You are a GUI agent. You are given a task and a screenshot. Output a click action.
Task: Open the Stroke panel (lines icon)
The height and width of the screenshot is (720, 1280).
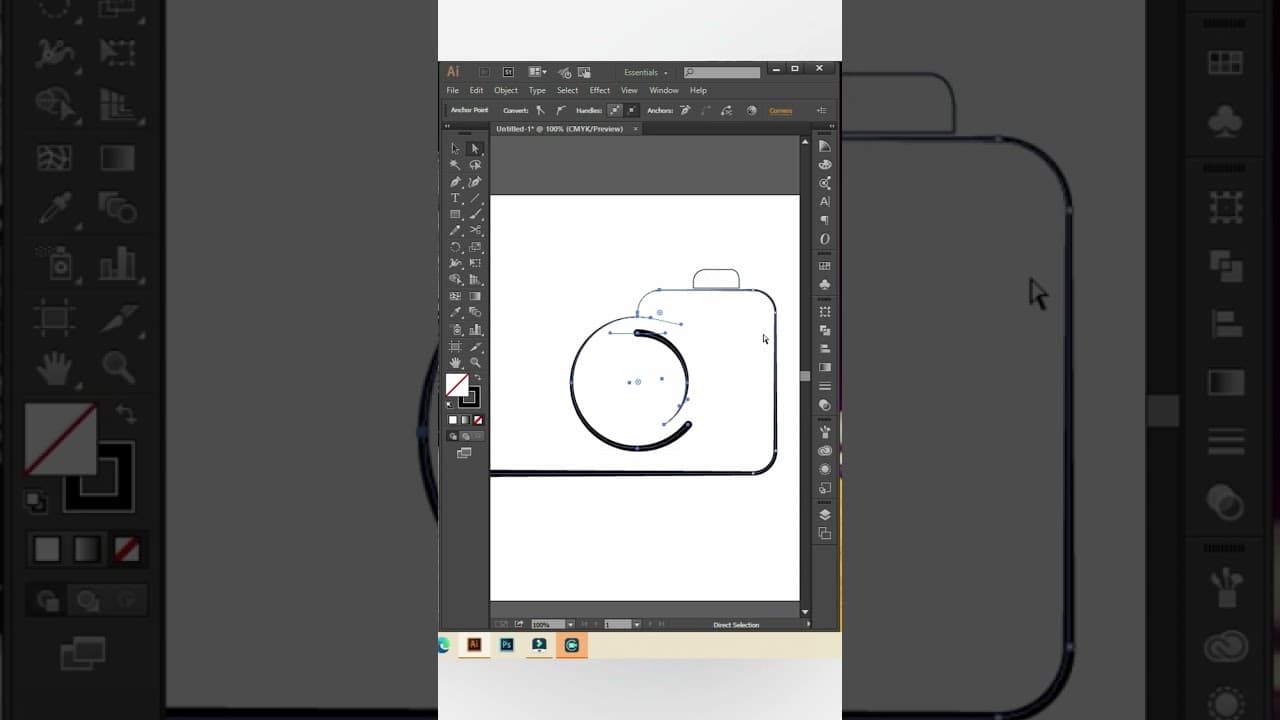pyautogui.click(x=825, y=386)
